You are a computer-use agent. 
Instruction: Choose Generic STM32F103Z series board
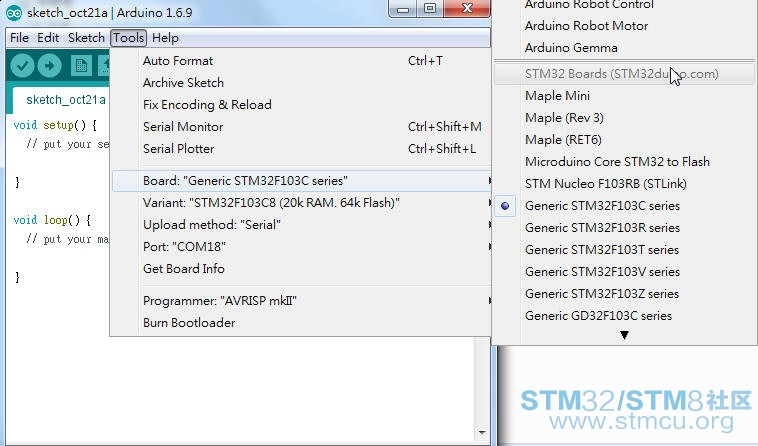pyautogui.click(x=625, y=294)
